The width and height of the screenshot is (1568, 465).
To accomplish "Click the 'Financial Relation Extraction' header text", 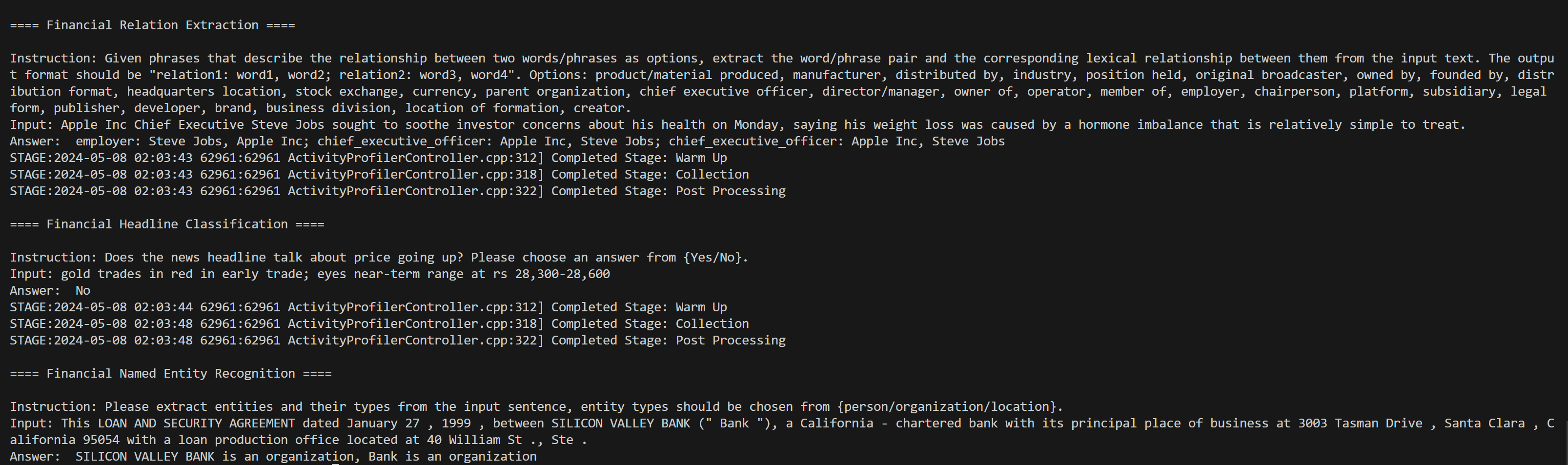I will 152,25.
